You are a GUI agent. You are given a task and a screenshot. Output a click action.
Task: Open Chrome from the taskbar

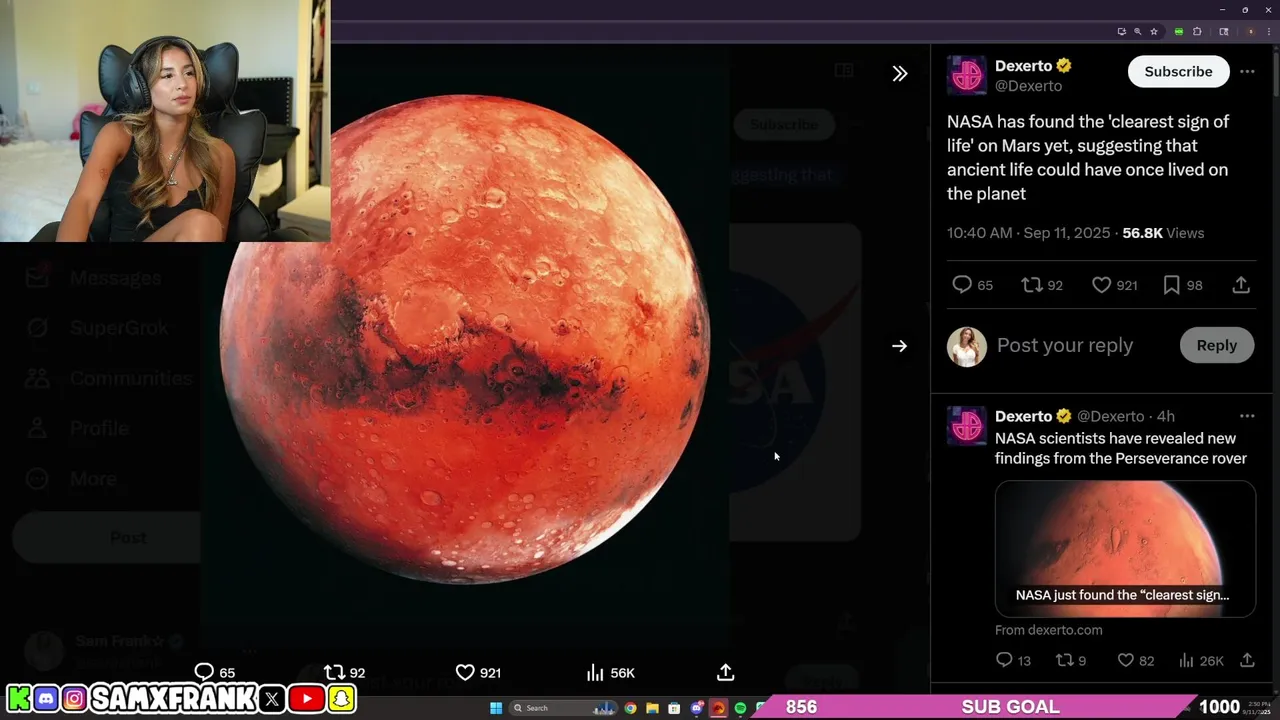pos(630,708)
